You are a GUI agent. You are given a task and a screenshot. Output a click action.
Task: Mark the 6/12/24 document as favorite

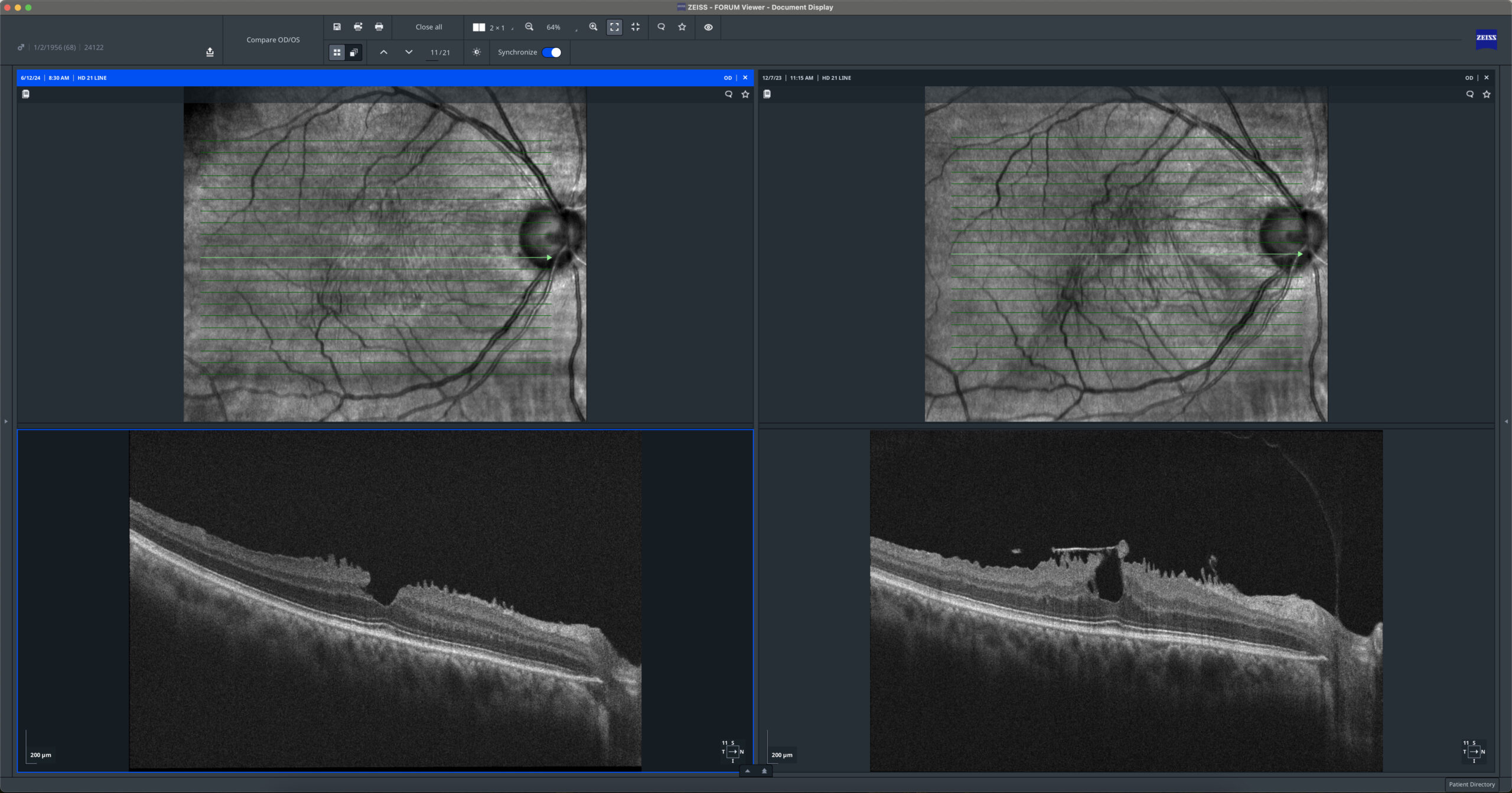[745, 94]
